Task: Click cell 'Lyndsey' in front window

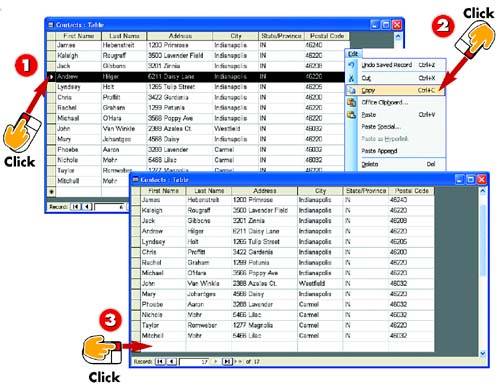Action: (x=163, y=242)
